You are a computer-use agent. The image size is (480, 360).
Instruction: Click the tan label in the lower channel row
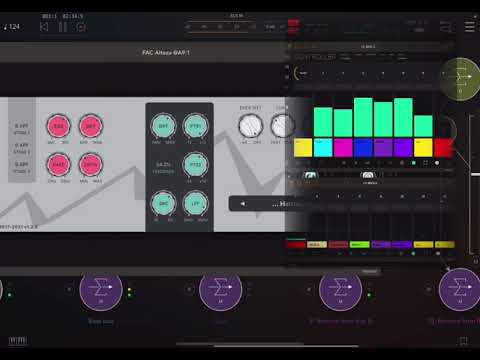point(316,245)
